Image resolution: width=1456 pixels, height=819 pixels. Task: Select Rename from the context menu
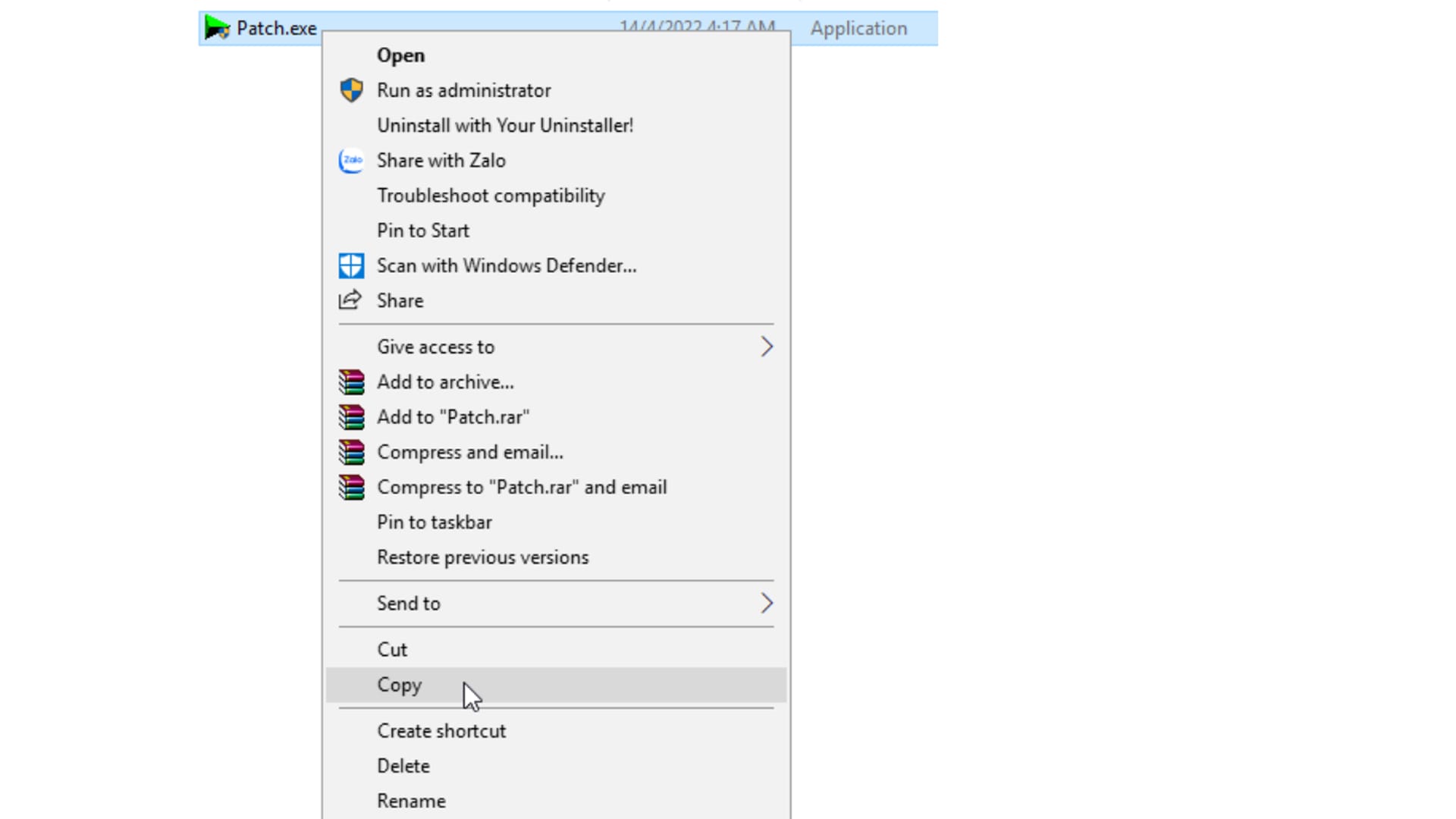[412, 801]
